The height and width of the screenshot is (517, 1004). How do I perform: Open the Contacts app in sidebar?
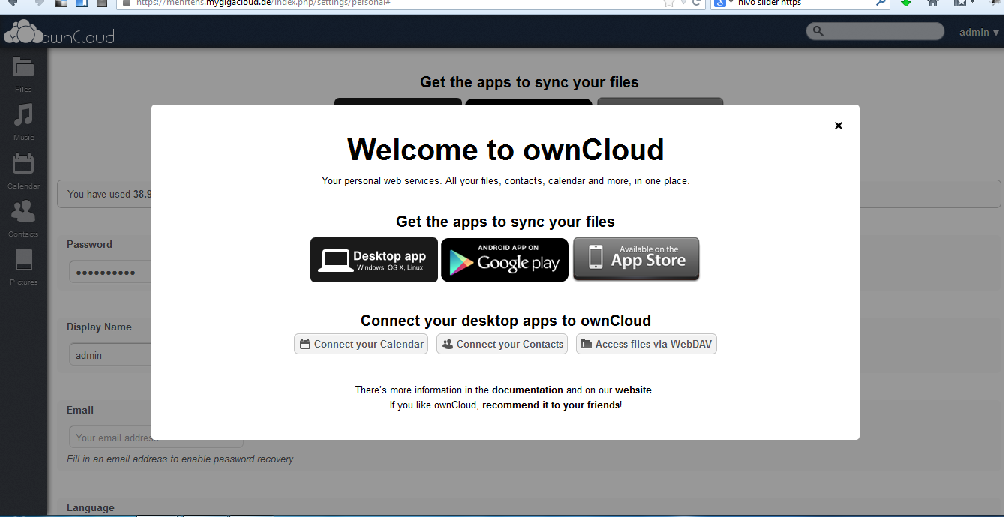[x=23, y=219]
